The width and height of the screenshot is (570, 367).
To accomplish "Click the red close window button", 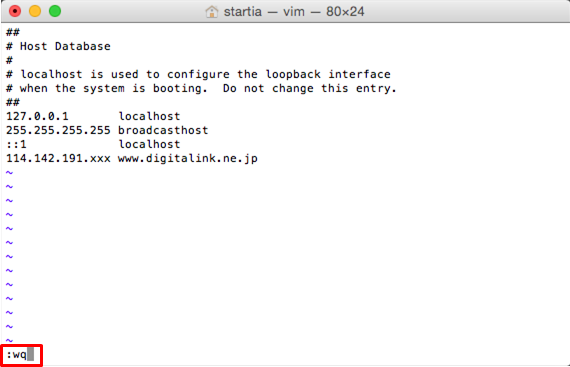I will (15, 11).
